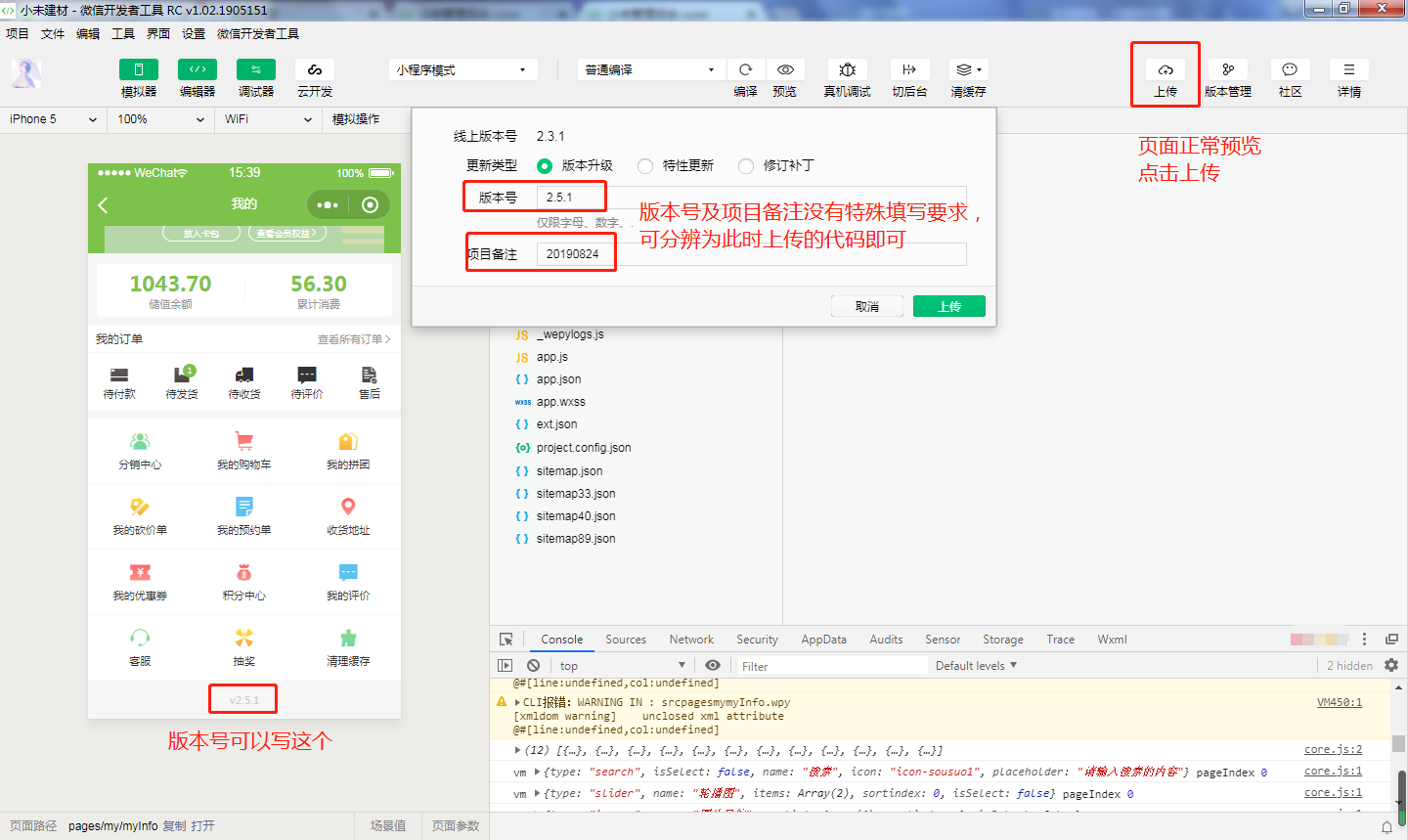
Task: Click the 版本号 input field
Action: pyautogui.click(x=751, y=198)
